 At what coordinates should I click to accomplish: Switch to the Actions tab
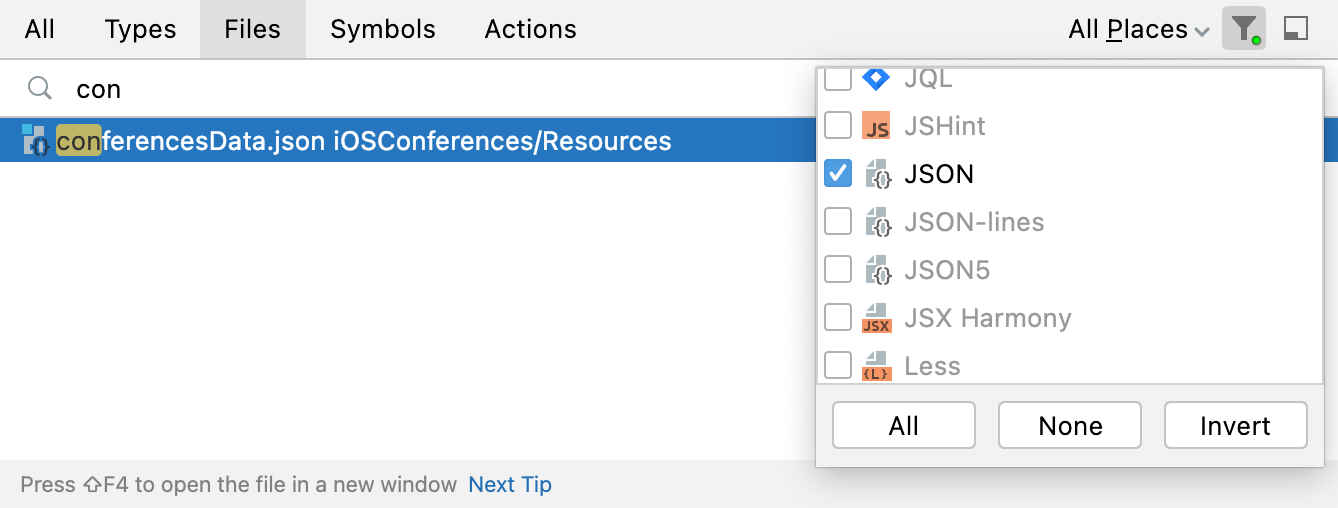point(531,29)
